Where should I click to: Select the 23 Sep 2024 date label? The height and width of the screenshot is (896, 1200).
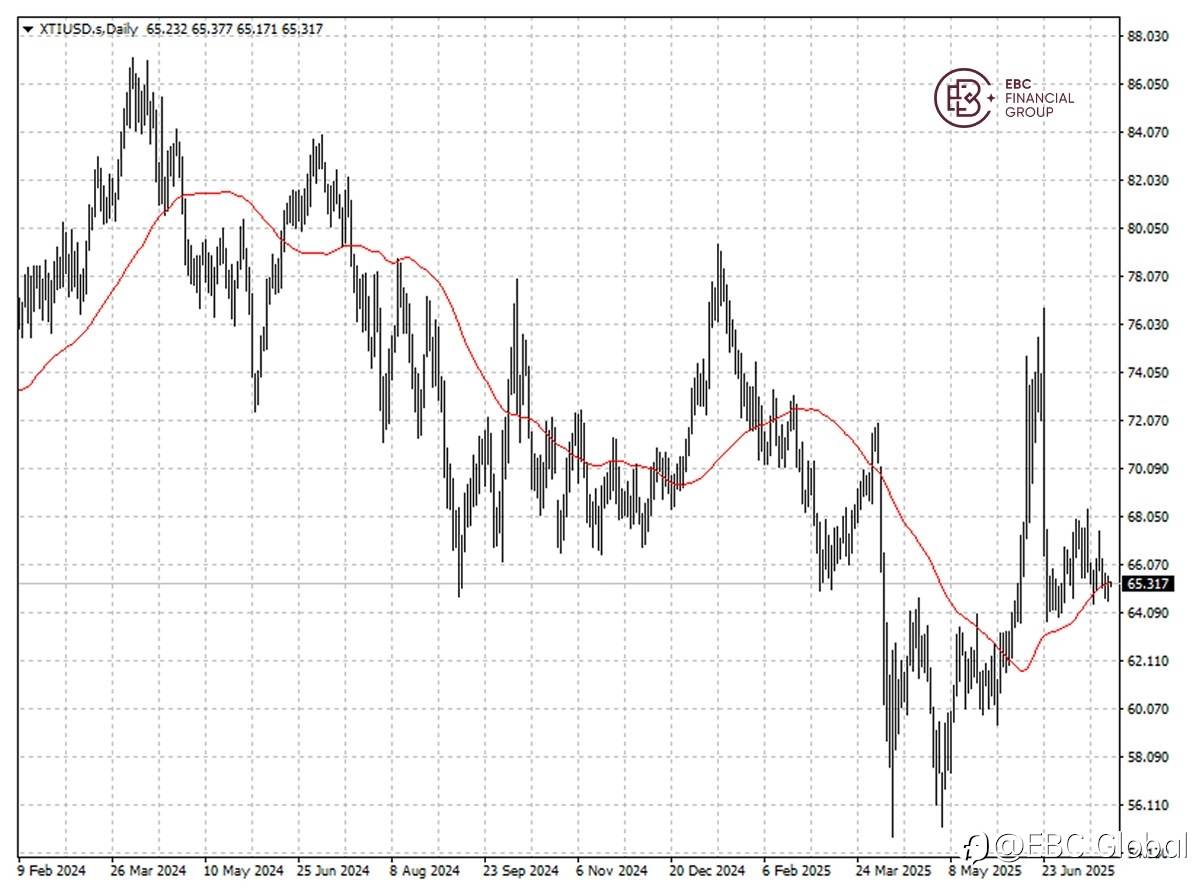pos(522,871)
